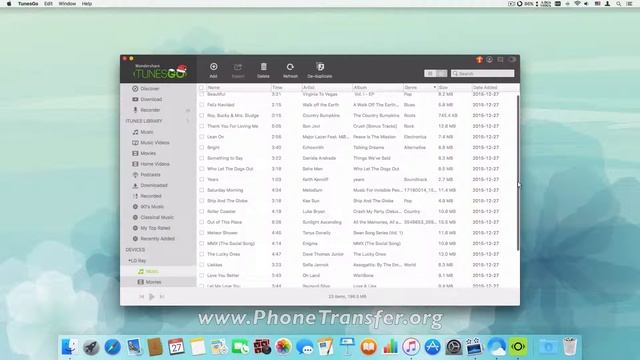The height and width of the screenshot is (360, 640).
Task: Open the Apple menu
Action: pos(9,4)
